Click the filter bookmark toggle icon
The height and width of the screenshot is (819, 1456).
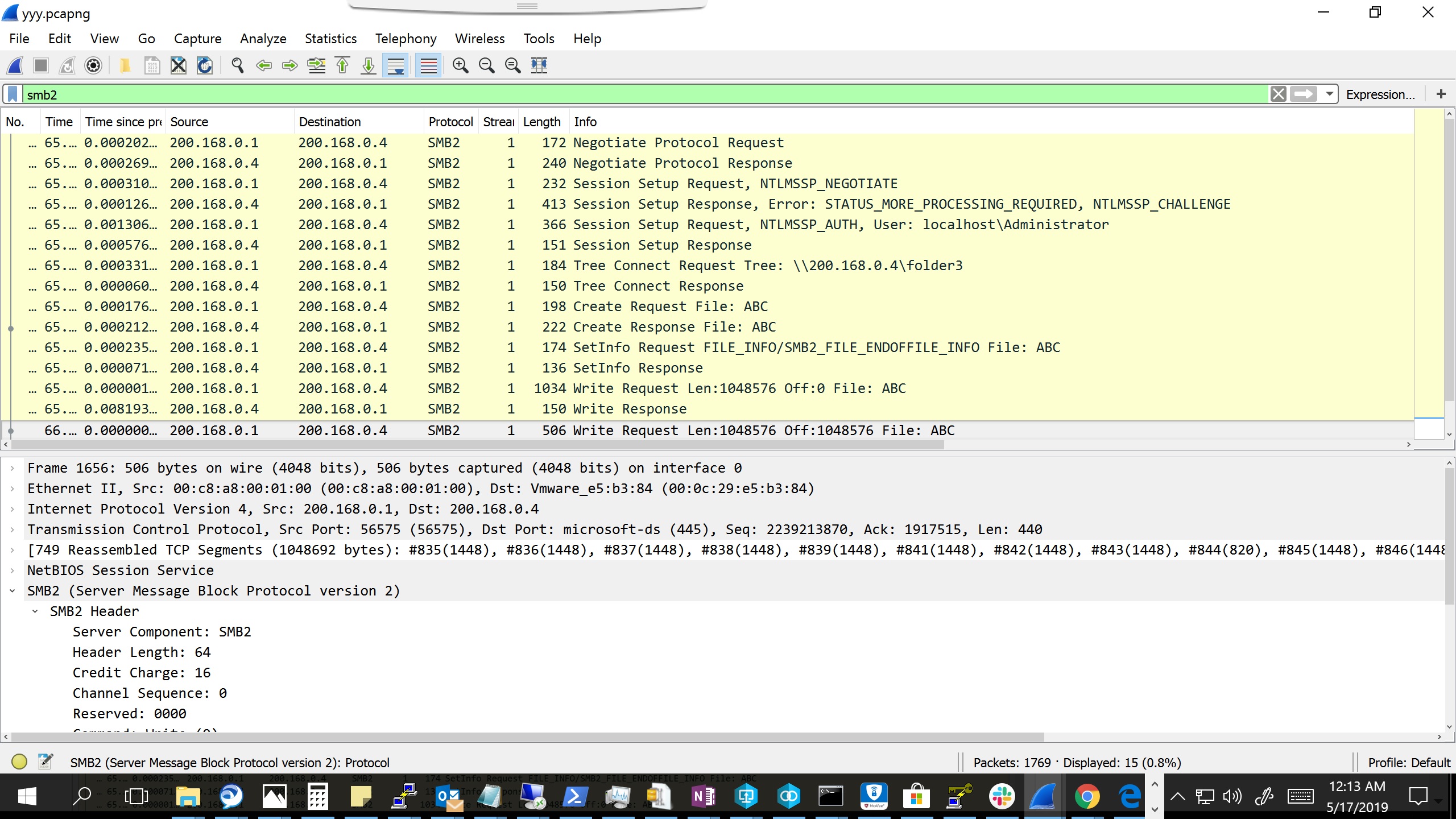(13, 94)
